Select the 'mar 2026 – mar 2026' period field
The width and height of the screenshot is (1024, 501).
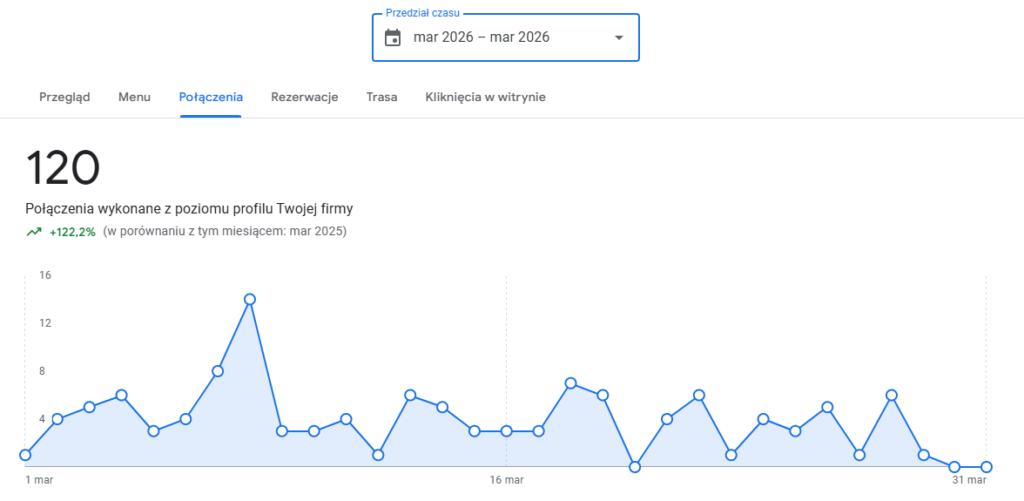(x=481, y=38)
